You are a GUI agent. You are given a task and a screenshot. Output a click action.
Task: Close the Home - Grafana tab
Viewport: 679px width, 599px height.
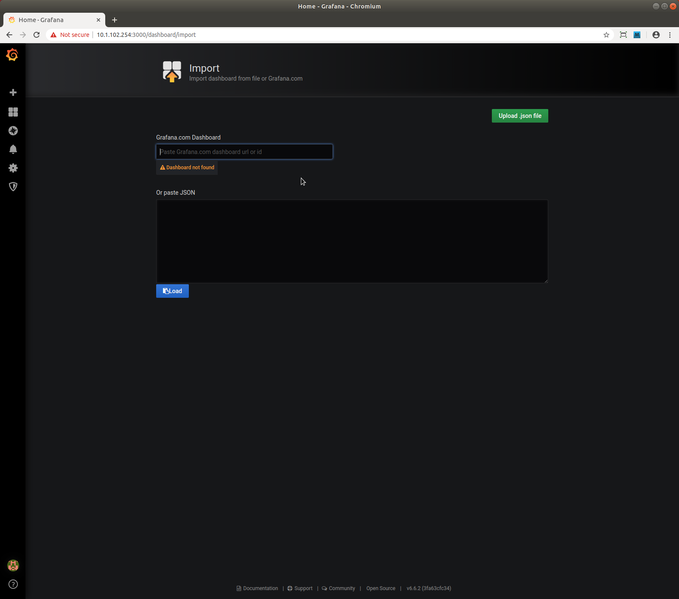pos(98,20)
